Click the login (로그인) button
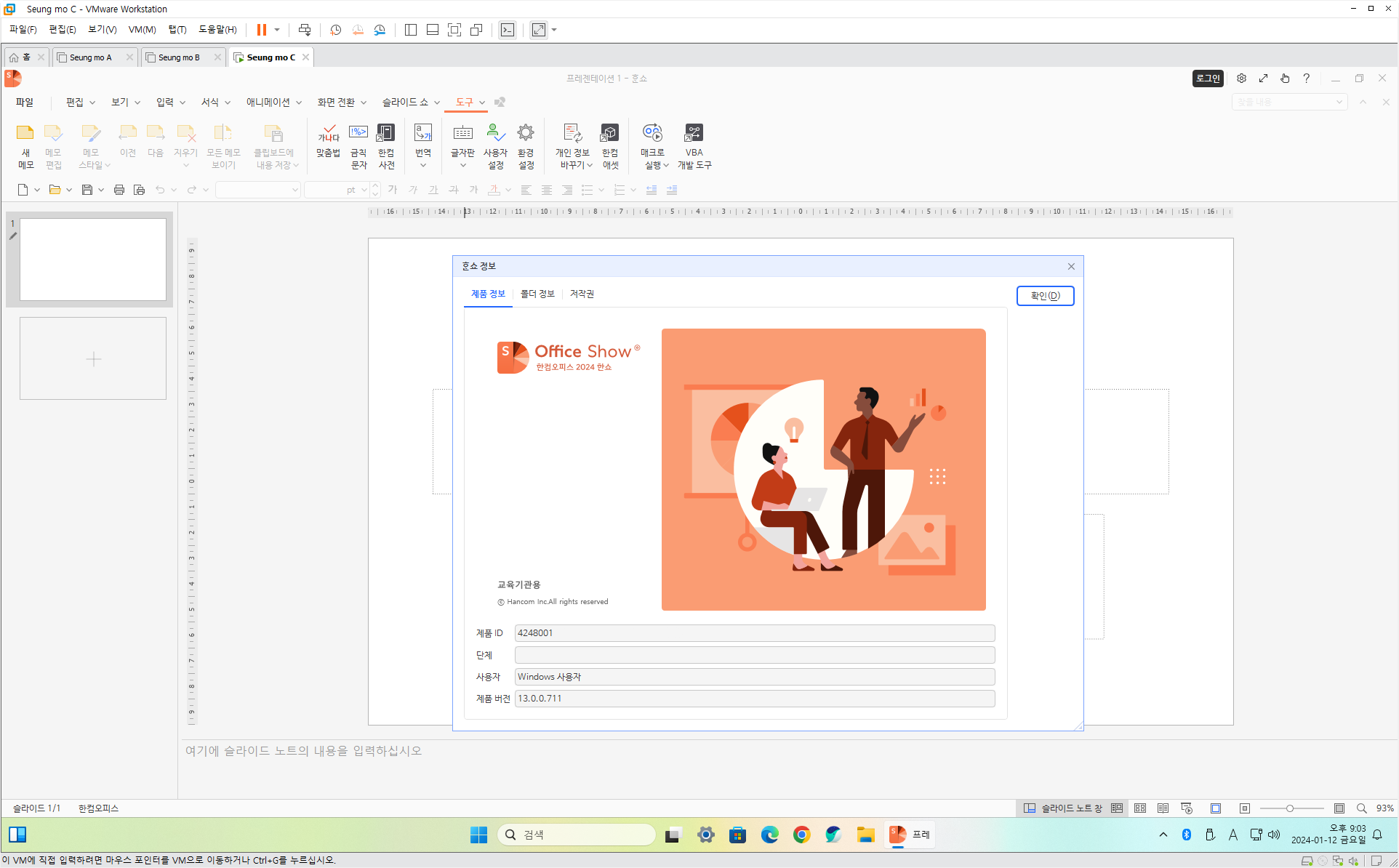This screenshot has width=1399, height=868. pyautogui.click(x=1208, y=79)
